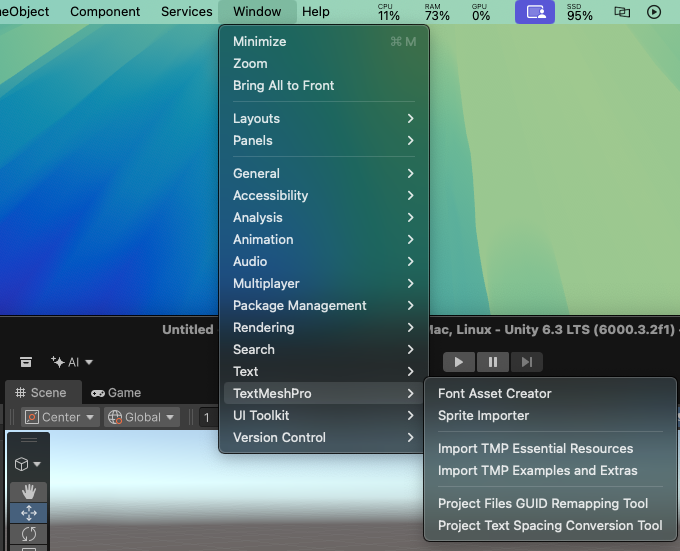Screen dimensions: 680x551
Task: Select Bring All to Front
Action: [x=324, y=86]
